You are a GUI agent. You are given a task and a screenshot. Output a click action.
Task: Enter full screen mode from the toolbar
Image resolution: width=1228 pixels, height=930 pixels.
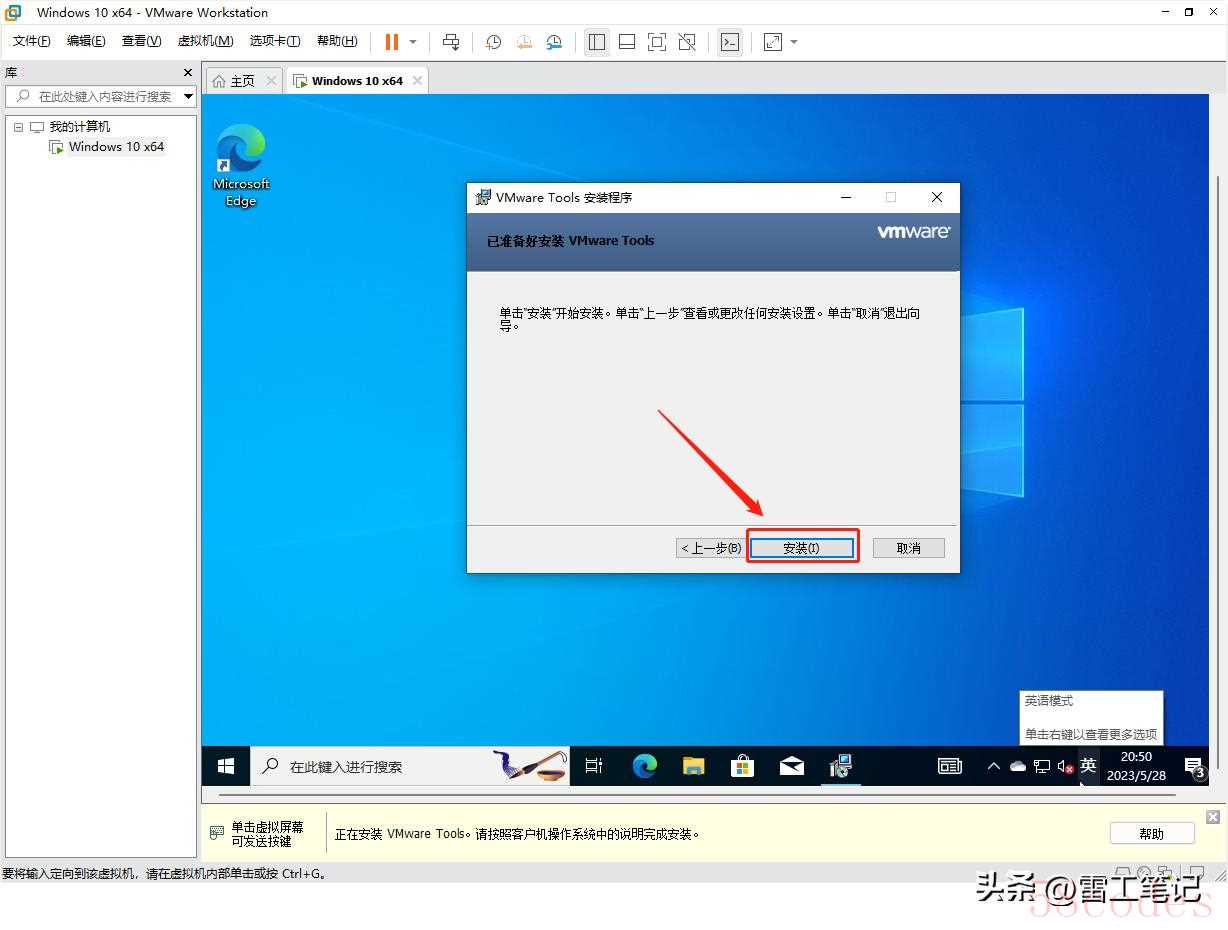click(x=657, y=42)
